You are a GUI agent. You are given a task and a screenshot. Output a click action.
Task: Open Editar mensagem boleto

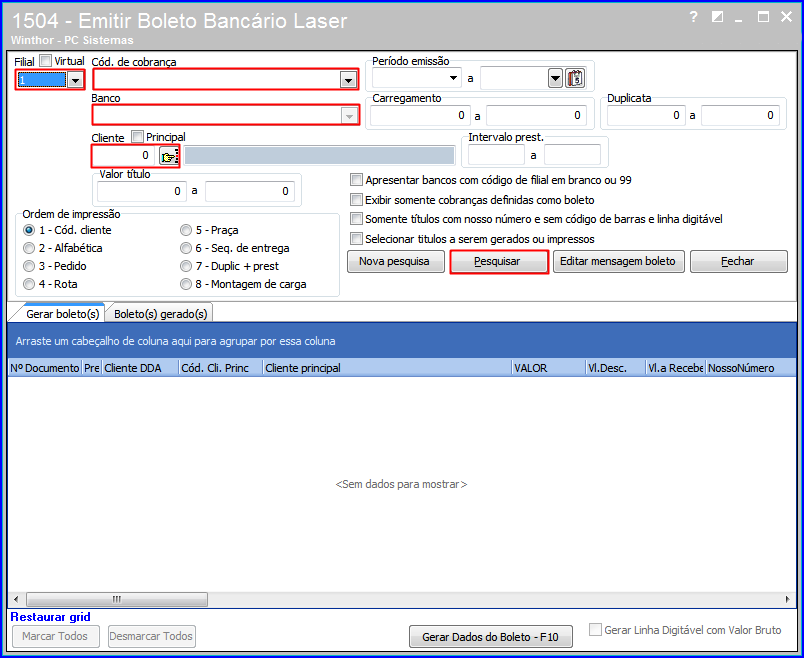tap(618, 262)
